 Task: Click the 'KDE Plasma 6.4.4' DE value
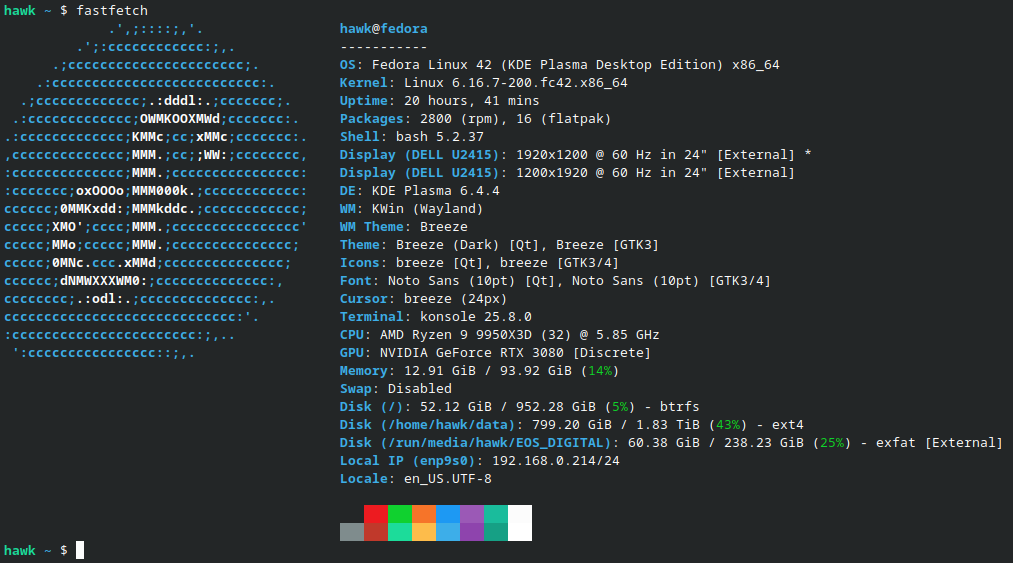coord(435,191)
